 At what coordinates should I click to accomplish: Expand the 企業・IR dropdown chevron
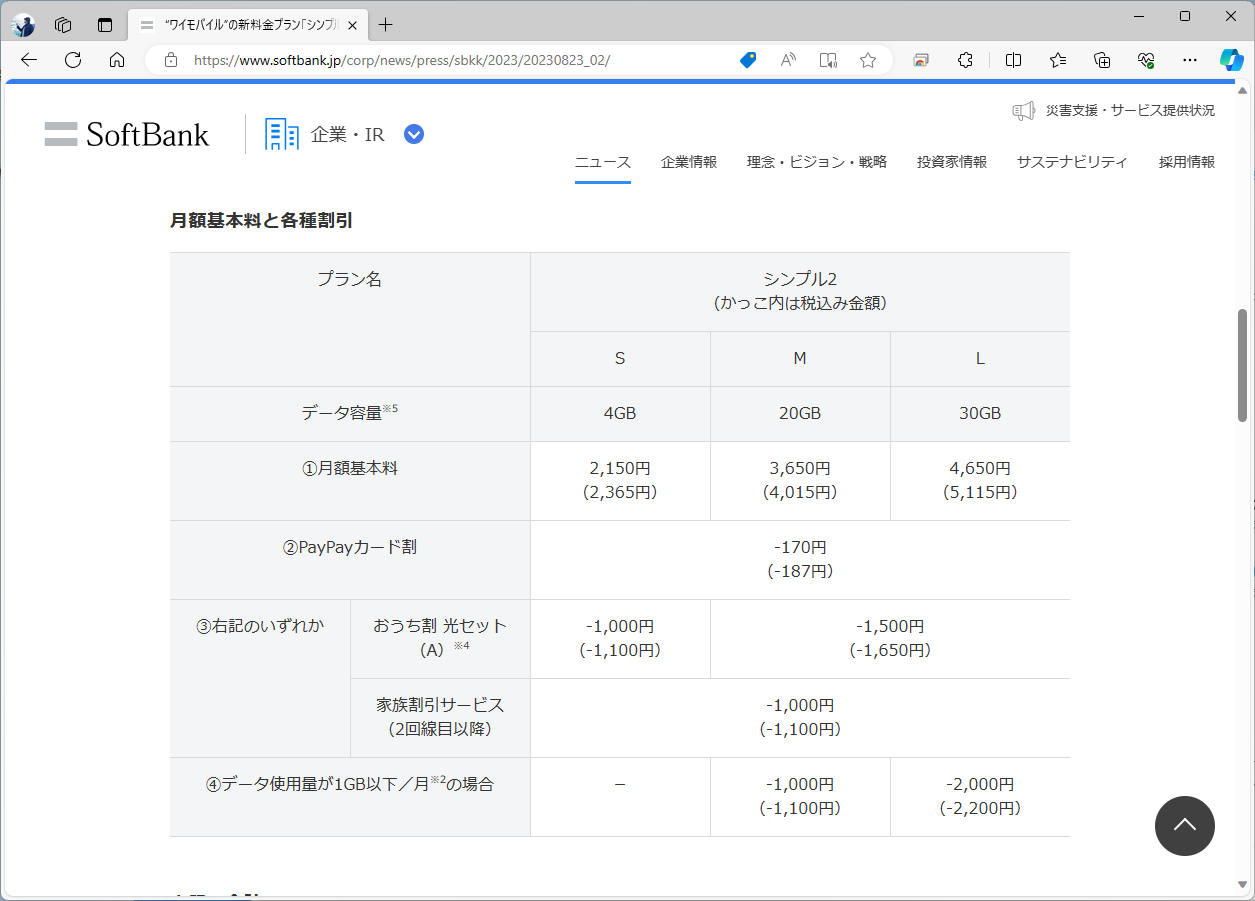(413, 133)
